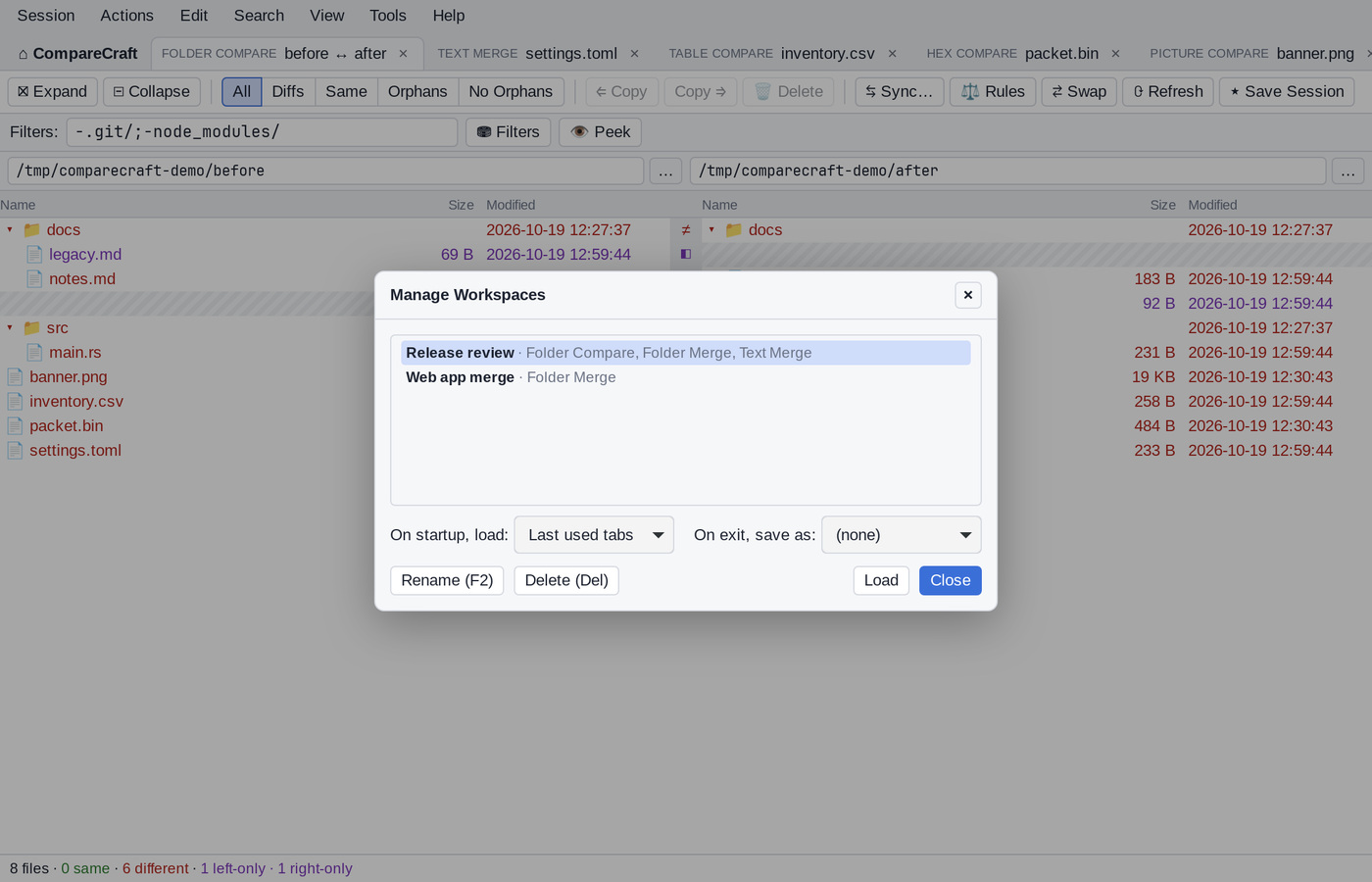1372x882 pixels.
Task: Load the selected workspace
Action: (x=881, y=581)
